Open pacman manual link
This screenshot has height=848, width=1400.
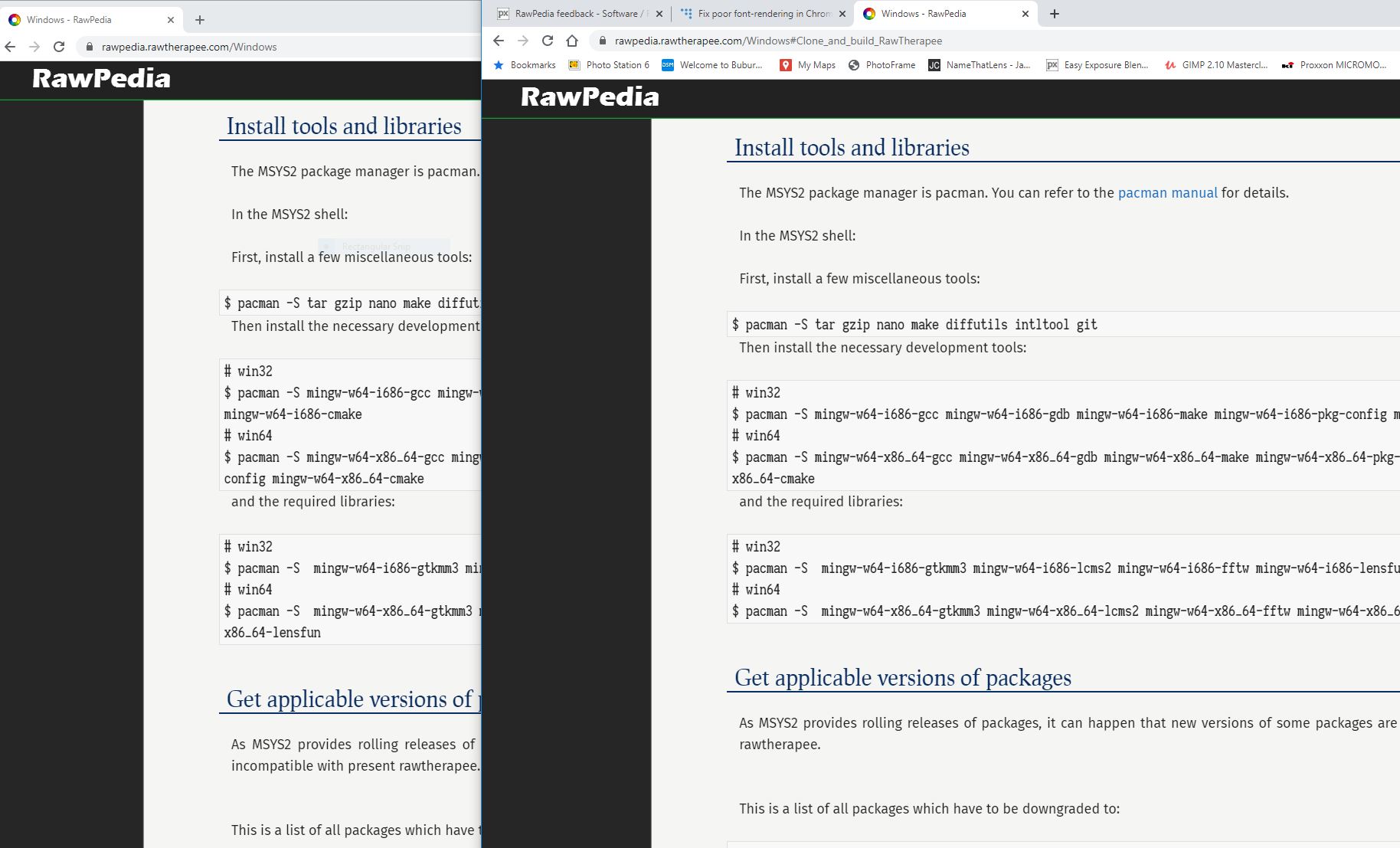[1167, 193]
